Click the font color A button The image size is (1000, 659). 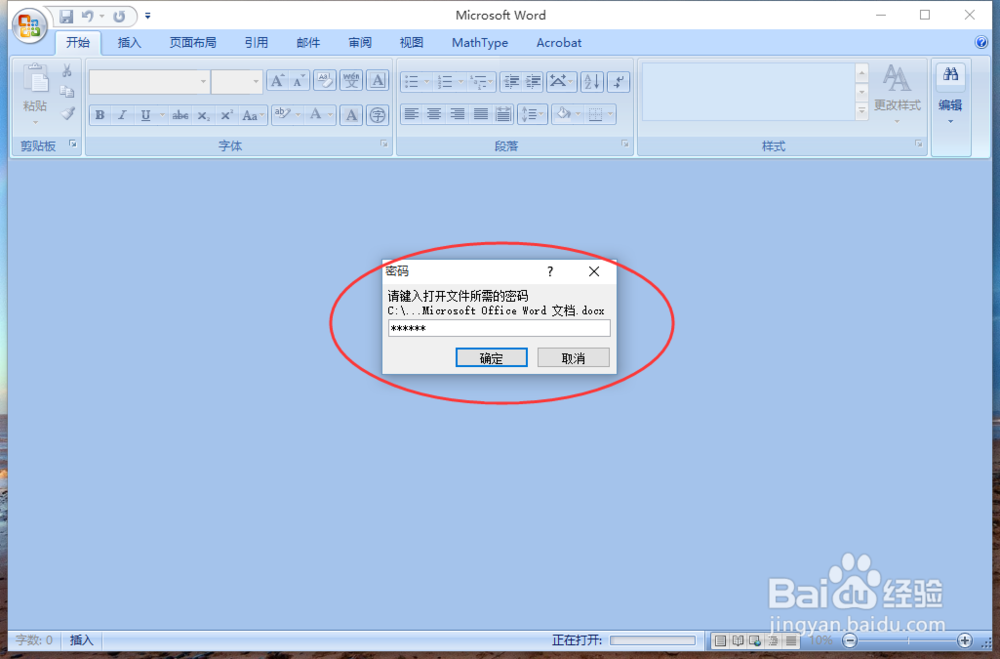pos(315,115)
